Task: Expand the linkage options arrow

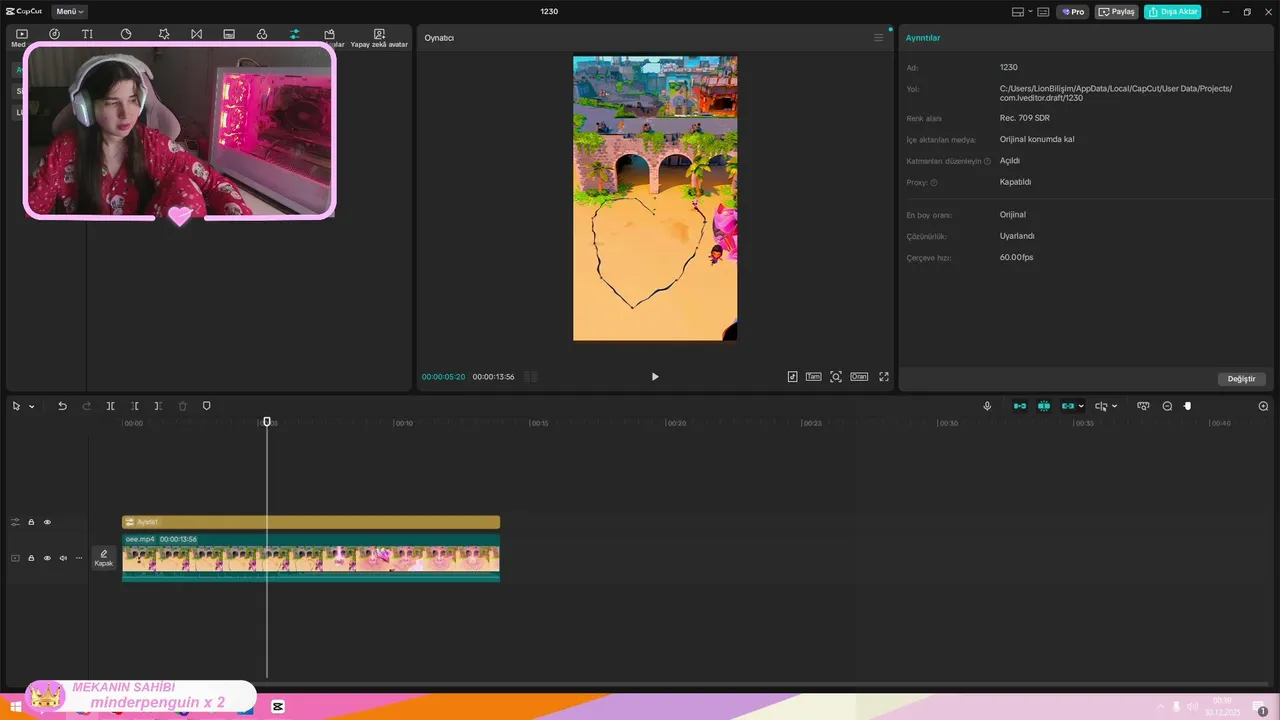Action: [1081, 407]
